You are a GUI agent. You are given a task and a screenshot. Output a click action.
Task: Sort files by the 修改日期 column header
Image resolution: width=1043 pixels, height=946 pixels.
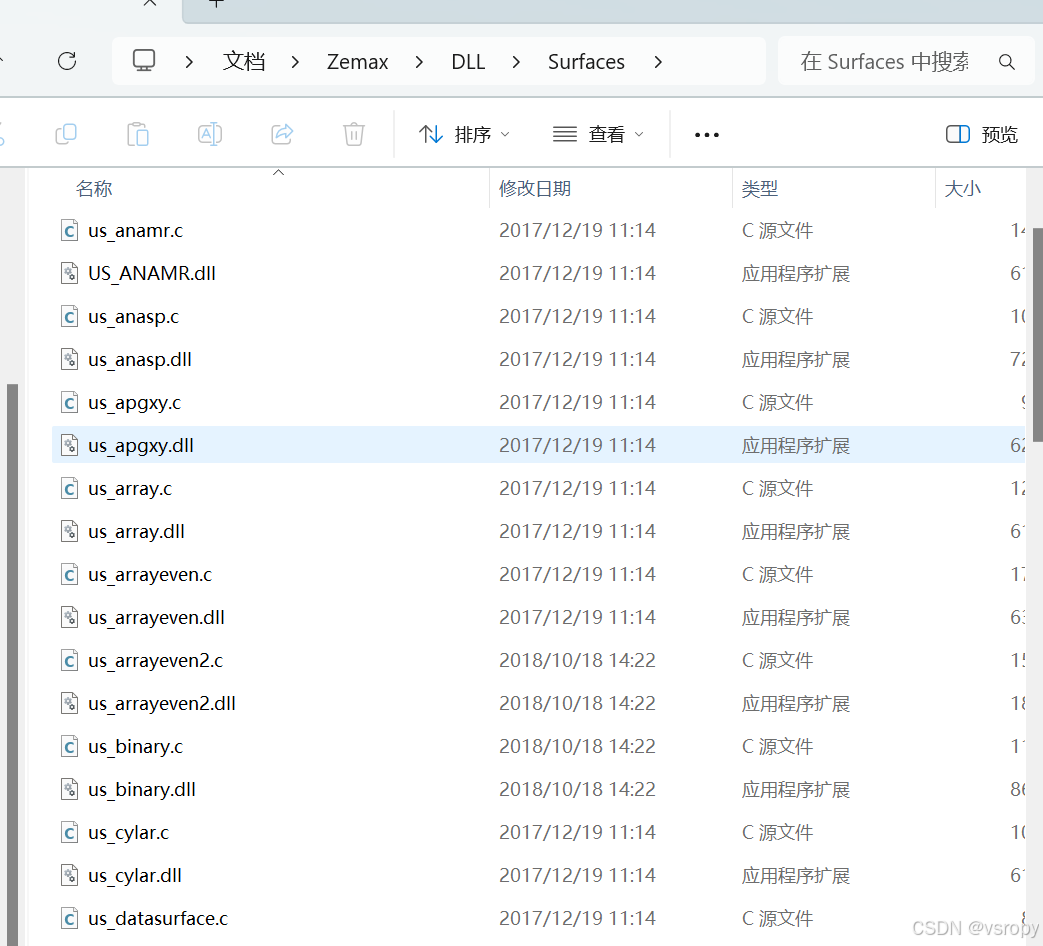pos(536,188)
